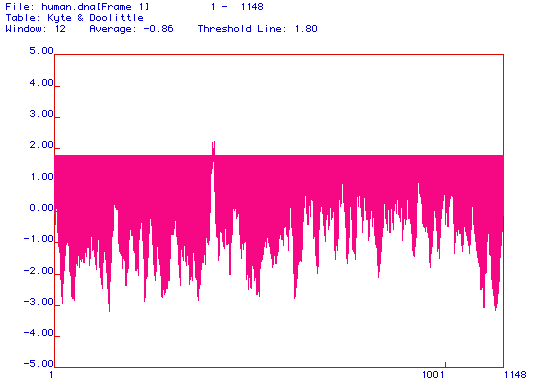Select the Threshold Line 1.80 value
This screenshot has height=389, width=533.
pyautogui.click(x=306, y=29)
